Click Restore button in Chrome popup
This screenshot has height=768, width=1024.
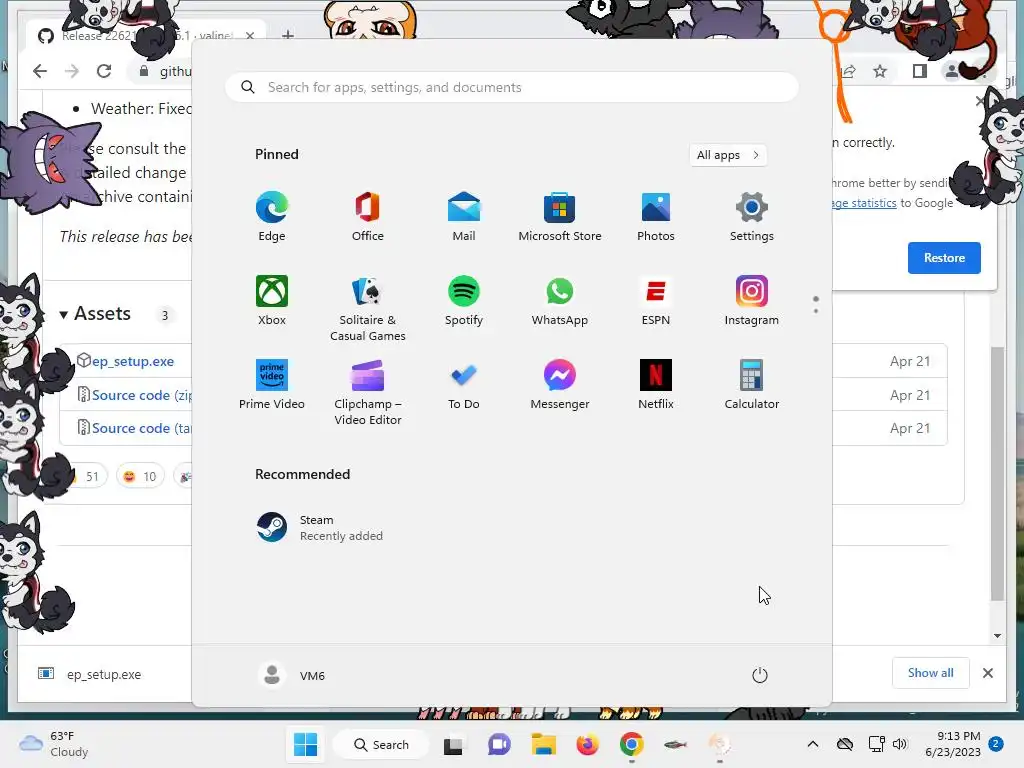point(944,258)
